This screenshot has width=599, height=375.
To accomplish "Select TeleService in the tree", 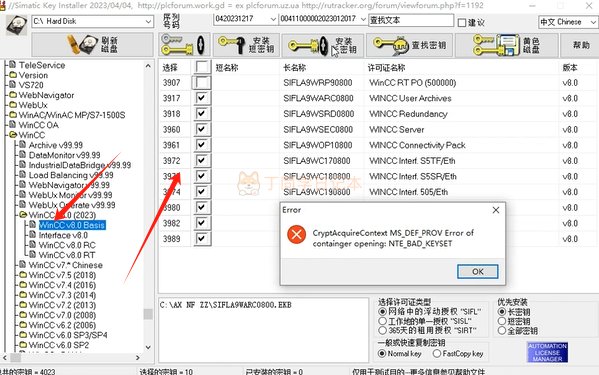I will point(42,65).
